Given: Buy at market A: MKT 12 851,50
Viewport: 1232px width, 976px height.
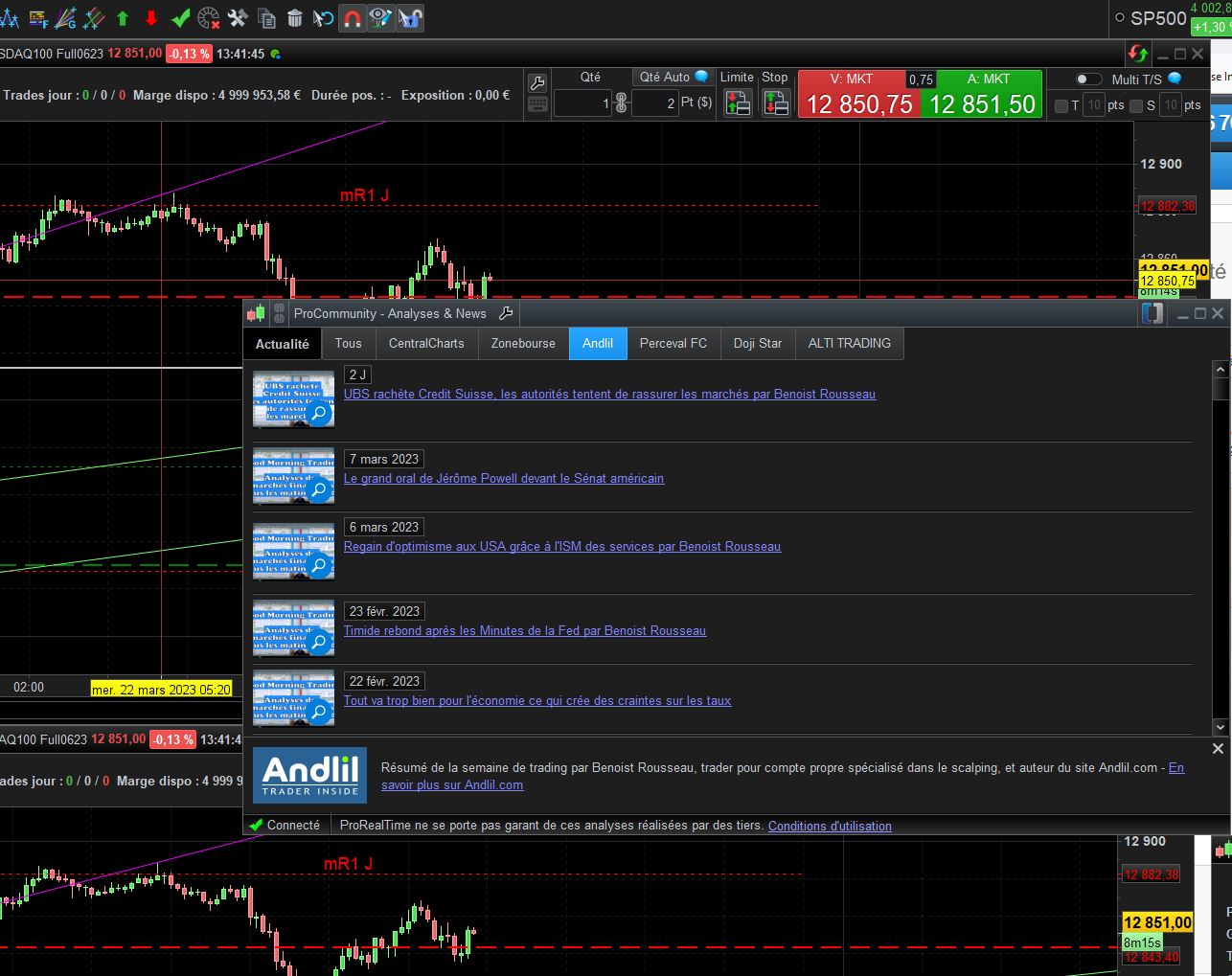Looking at the screenshot, I should tap(982, 94).
